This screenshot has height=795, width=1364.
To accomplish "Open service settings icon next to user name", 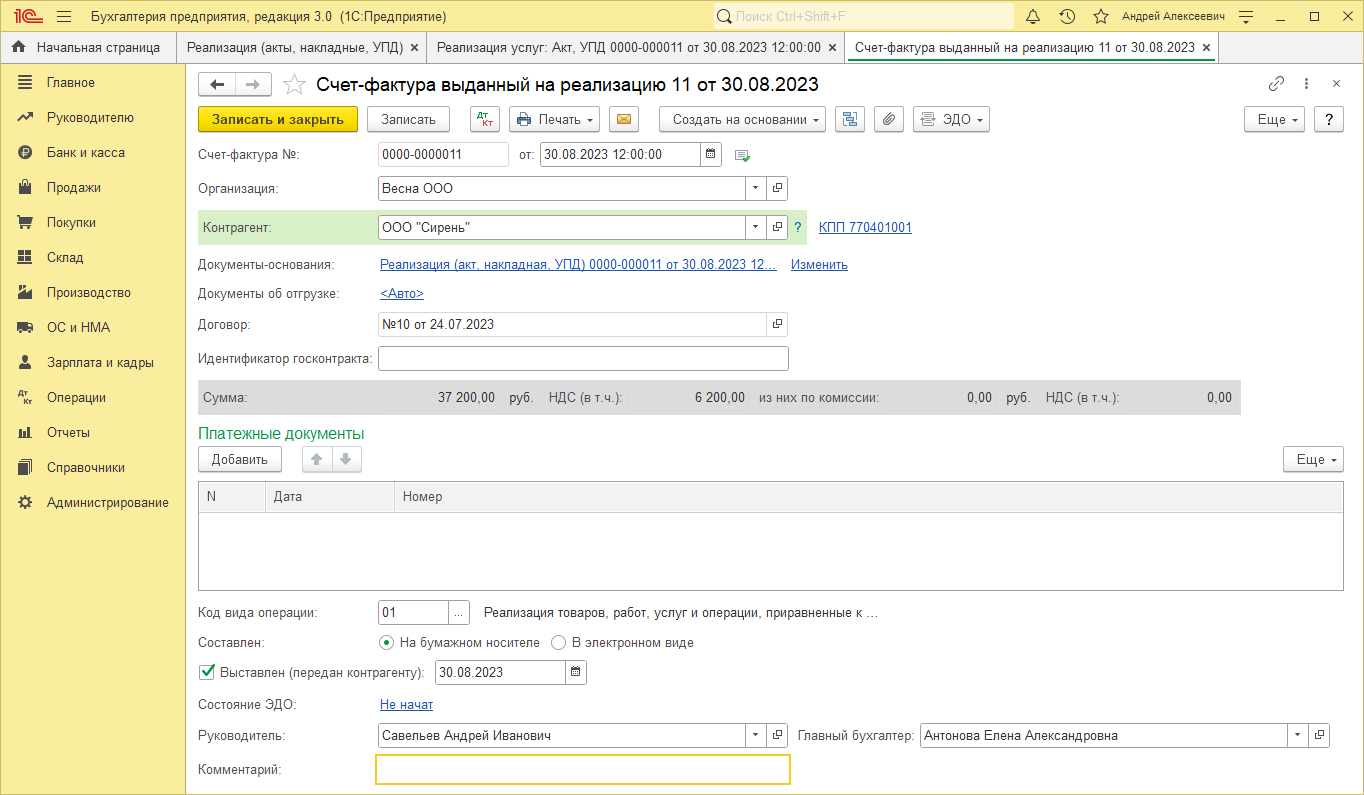I will (1246, 17).
